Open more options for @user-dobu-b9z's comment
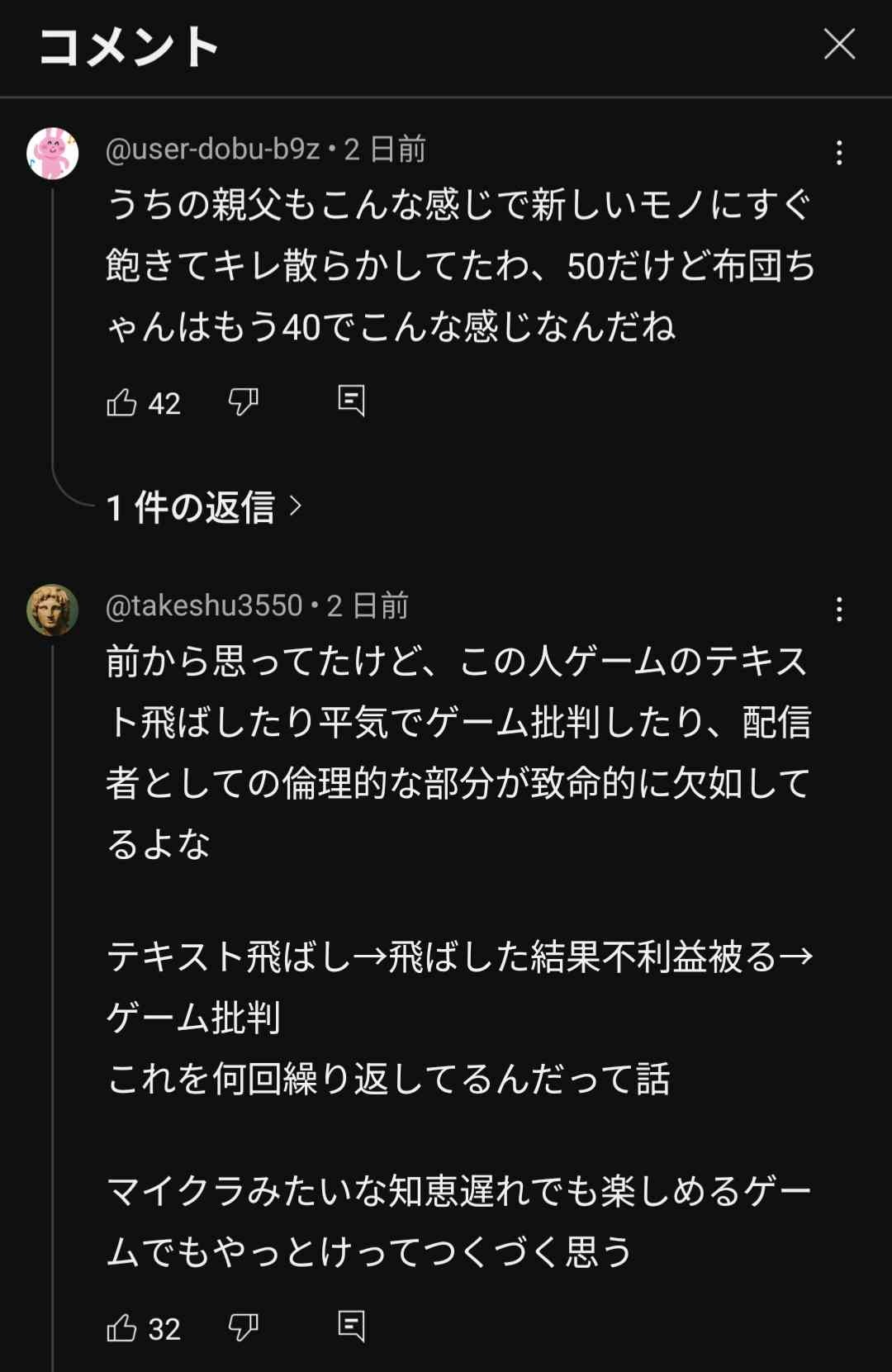892x1372 pixels. click(839, 153)
